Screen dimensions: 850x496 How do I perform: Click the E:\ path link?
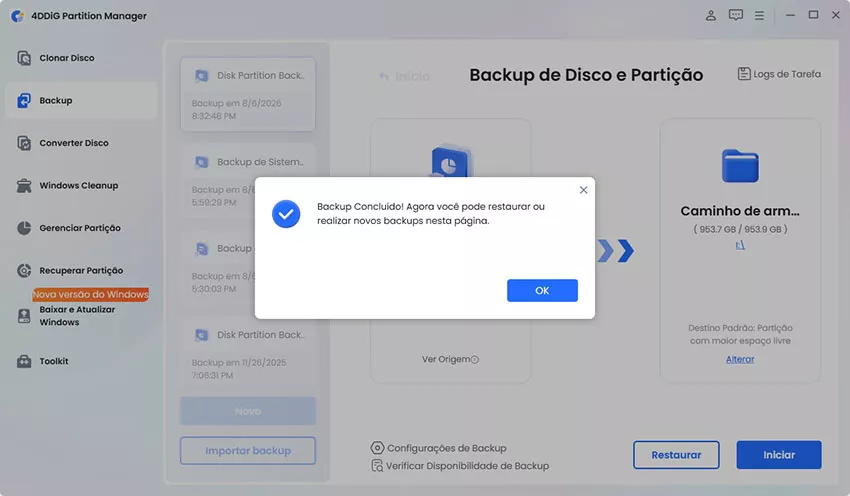[x=740, y=246]
